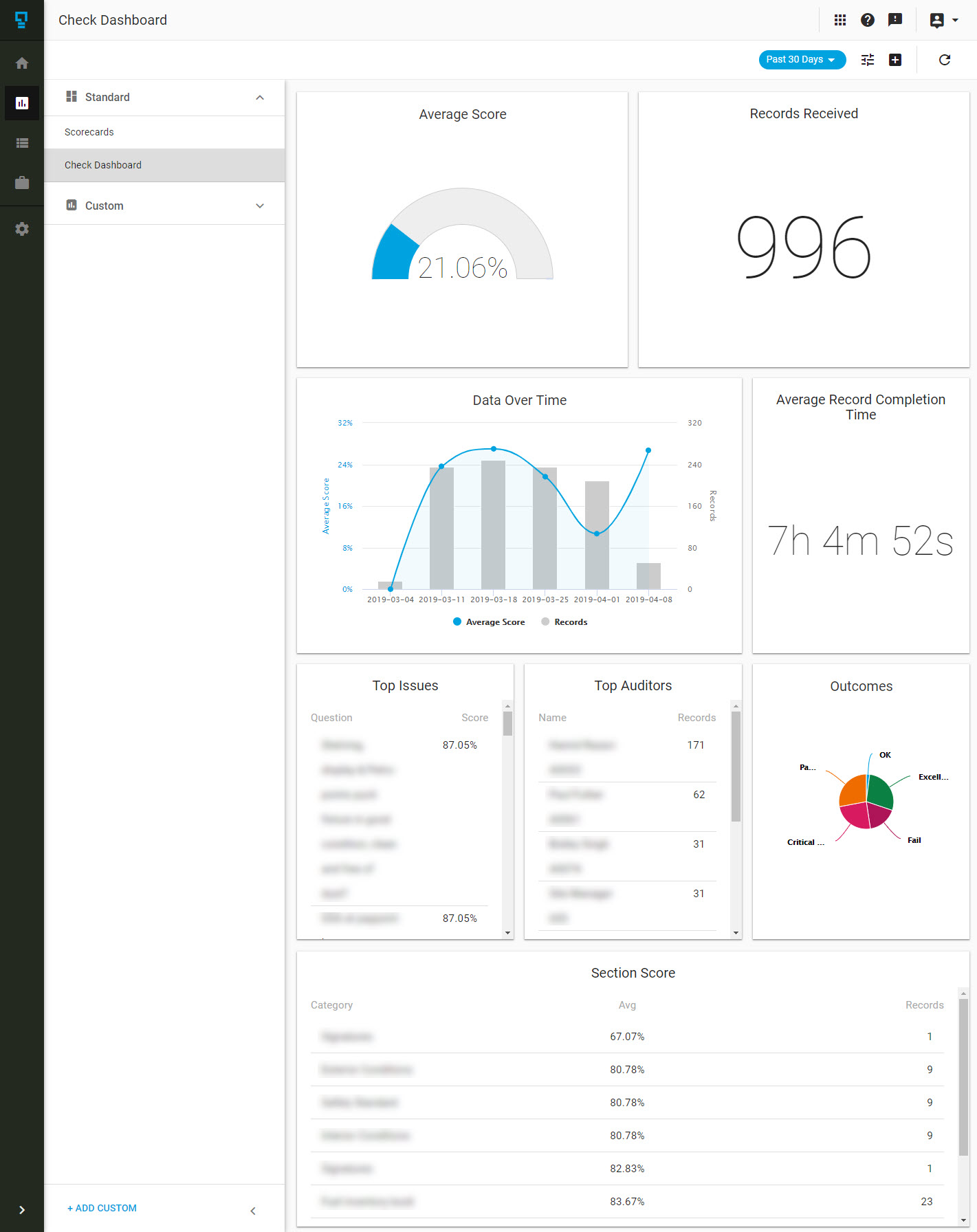The image size is (977, 1232).
Task: Click the Category column header
Action: click(331, 1005)
